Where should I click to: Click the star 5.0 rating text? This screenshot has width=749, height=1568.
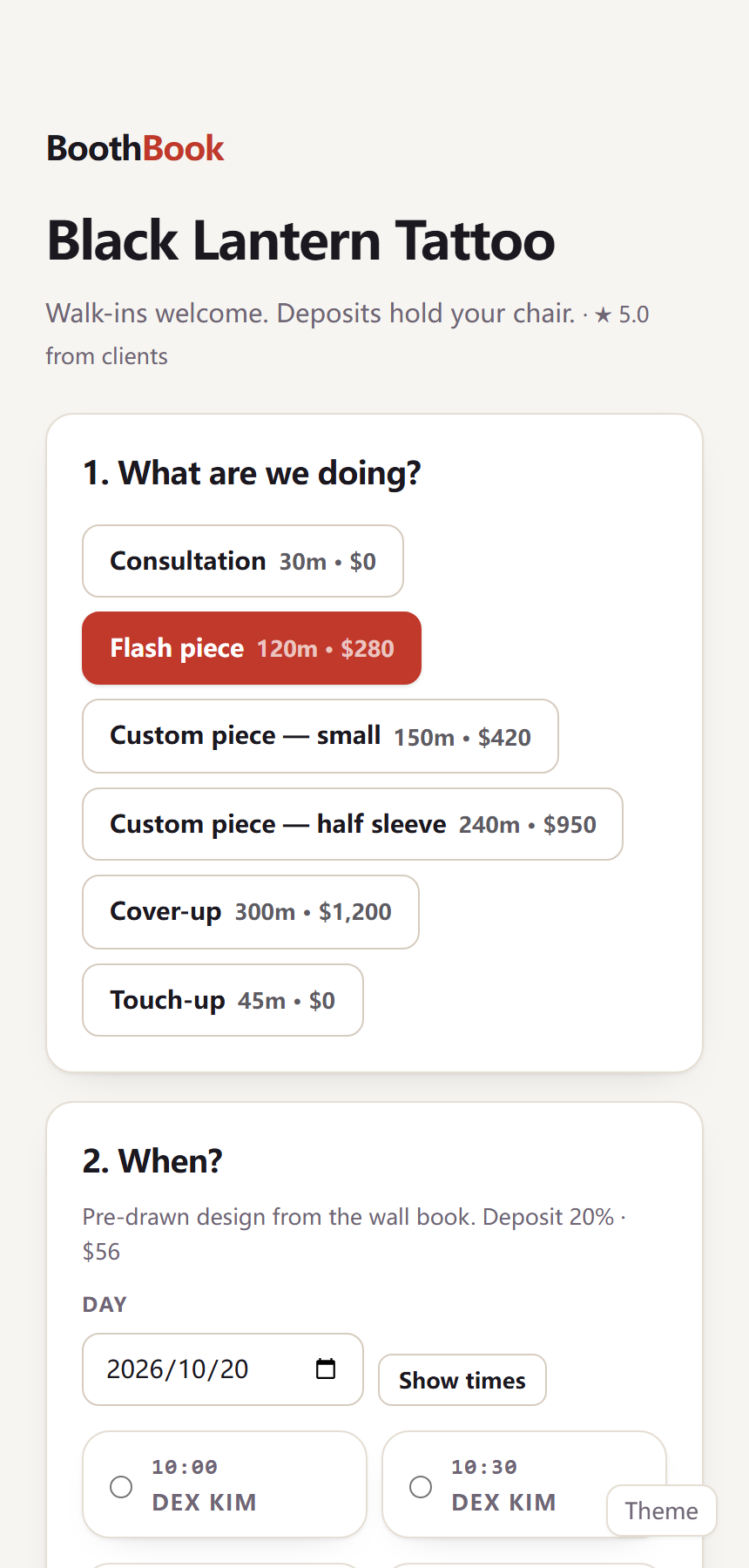(x=622, y=314)
